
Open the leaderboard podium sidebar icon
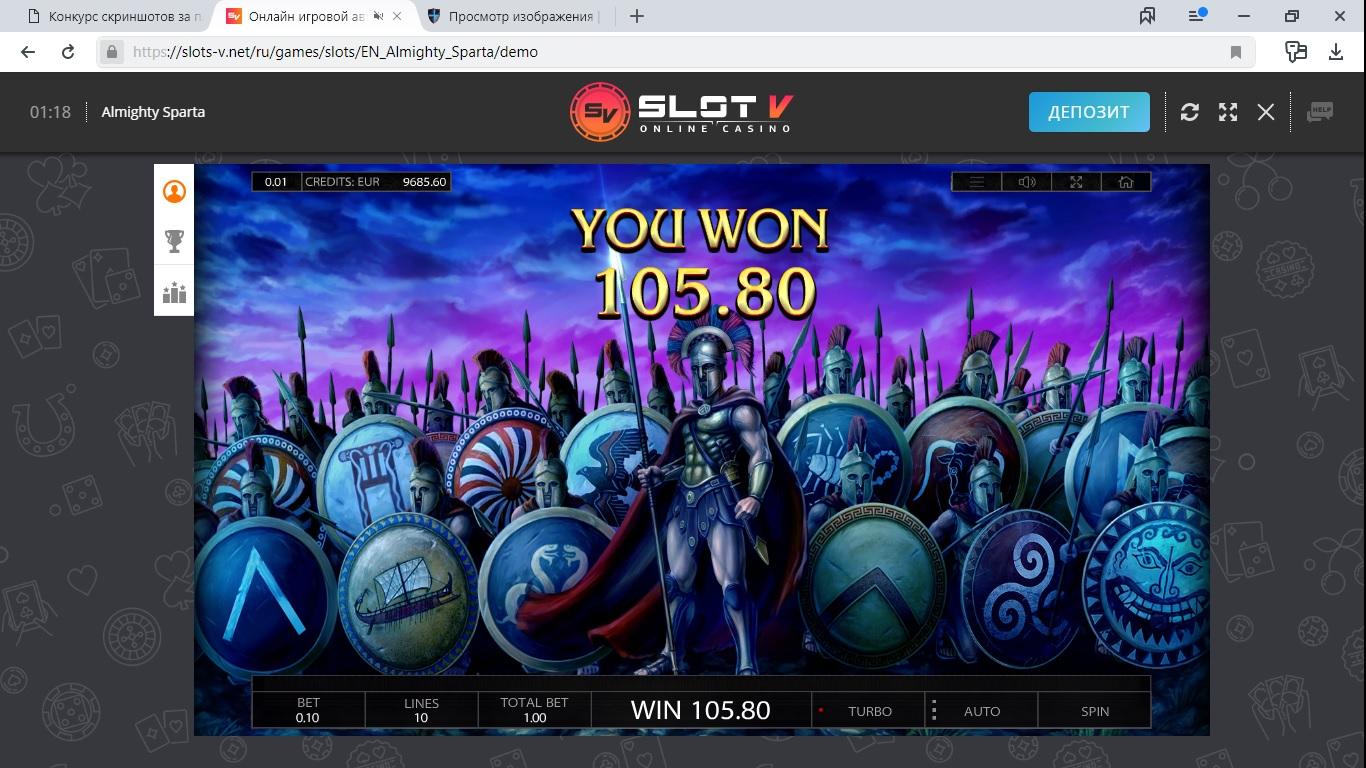174,292
